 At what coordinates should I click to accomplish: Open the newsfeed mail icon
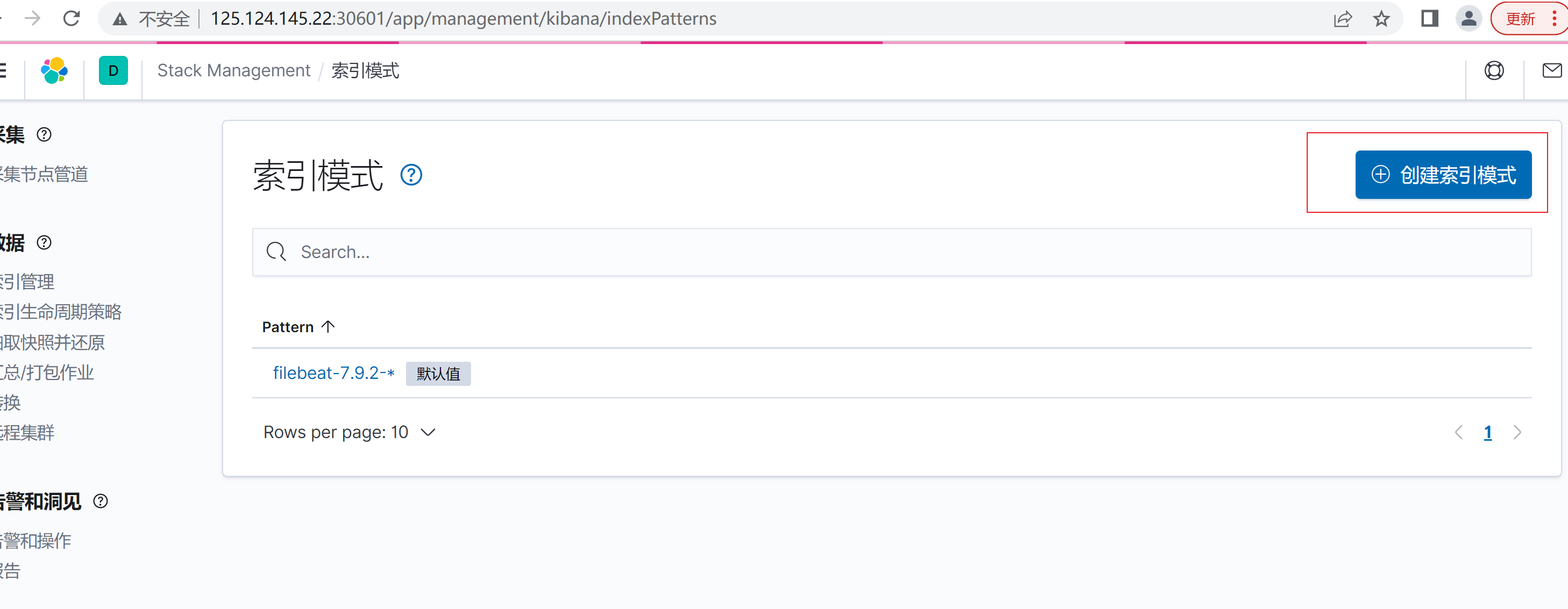tap(1551, 70)
